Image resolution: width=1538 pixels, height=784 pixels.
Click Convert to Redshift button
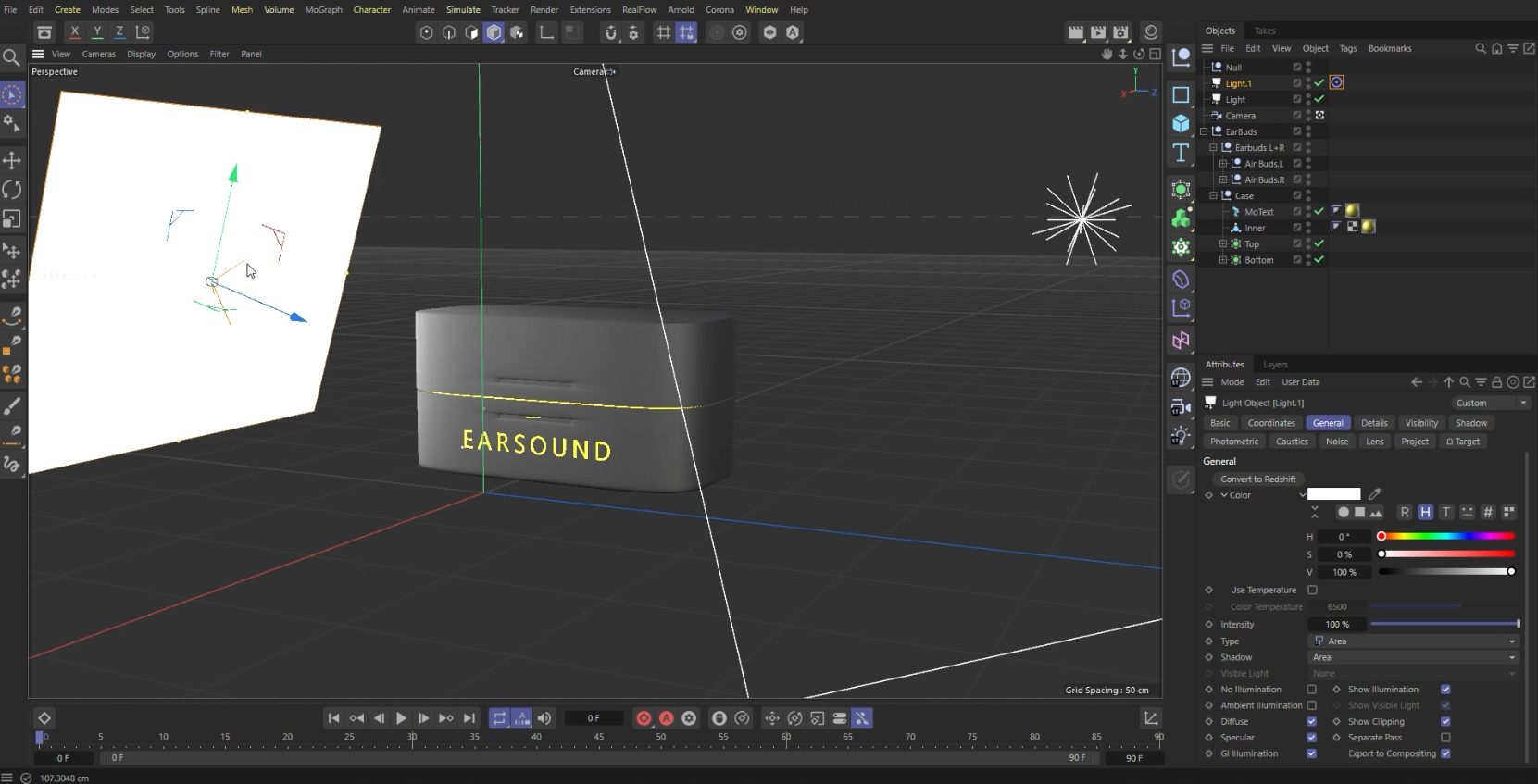(x=1257, y=479)
